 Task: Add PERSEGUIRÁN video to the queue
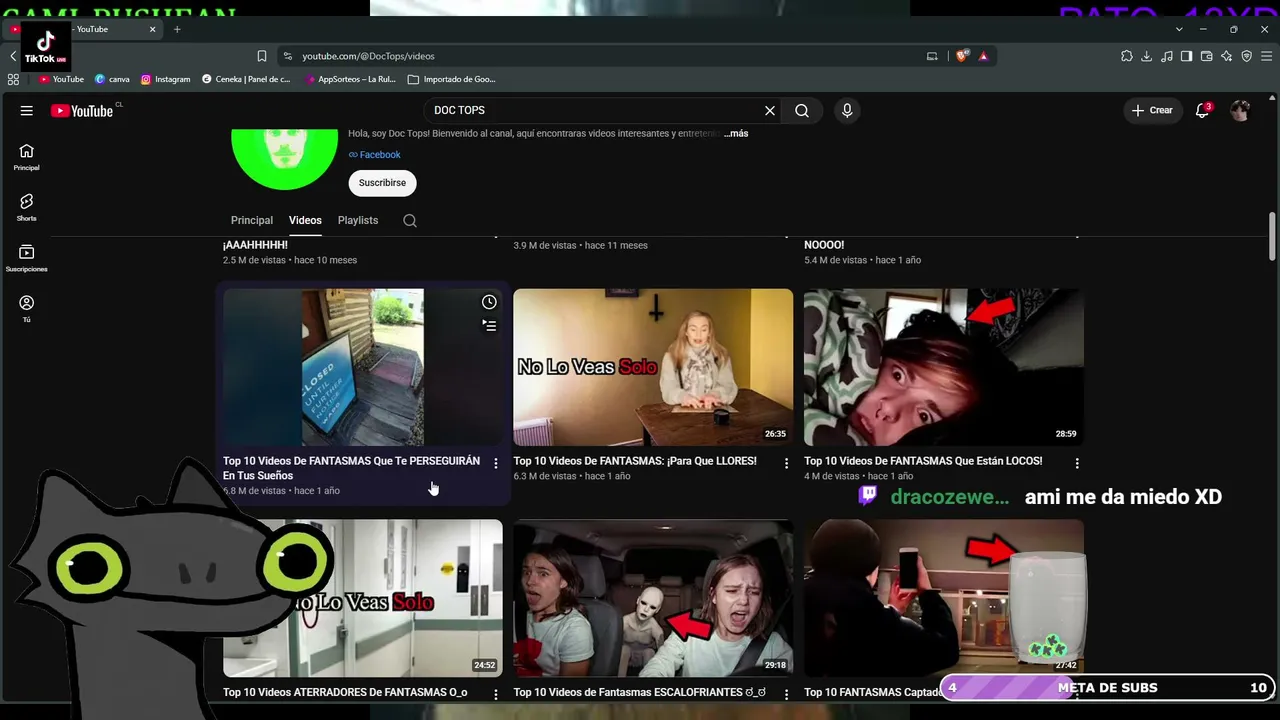click(489, 325)
